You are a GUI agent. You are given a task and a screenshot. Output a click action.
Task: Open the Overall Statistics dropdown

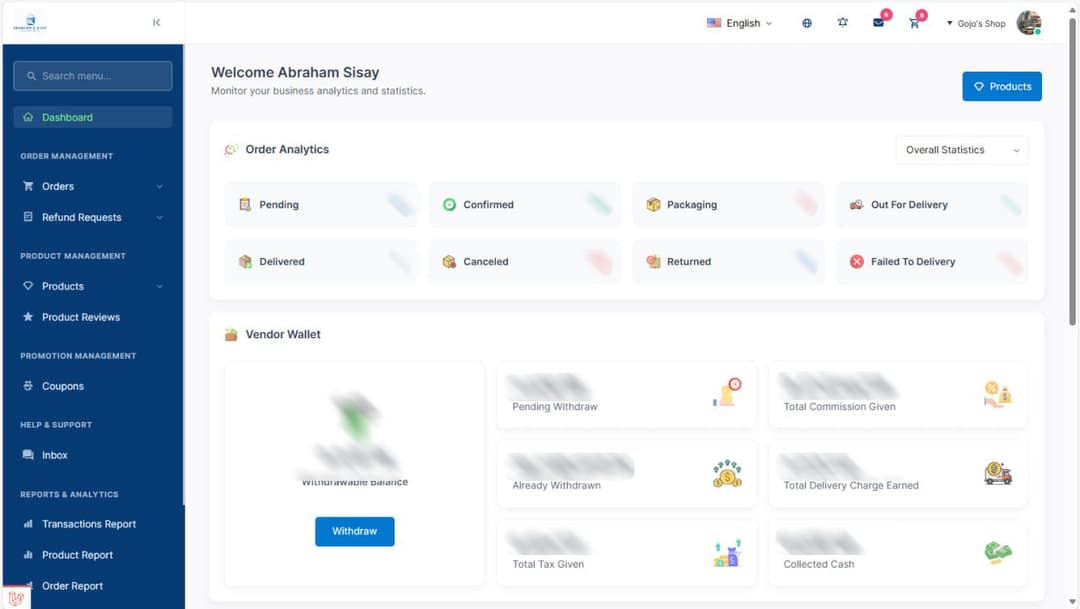coord(962,149)
